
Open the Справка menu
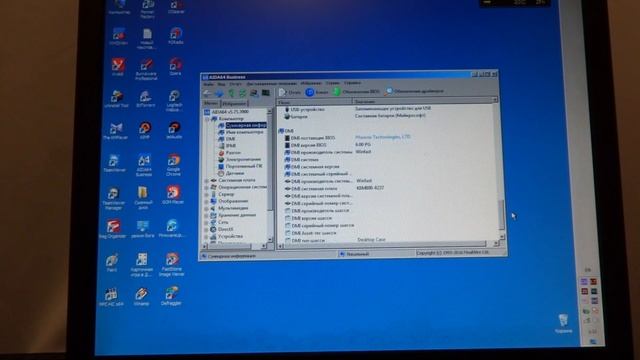pos(352,83)
